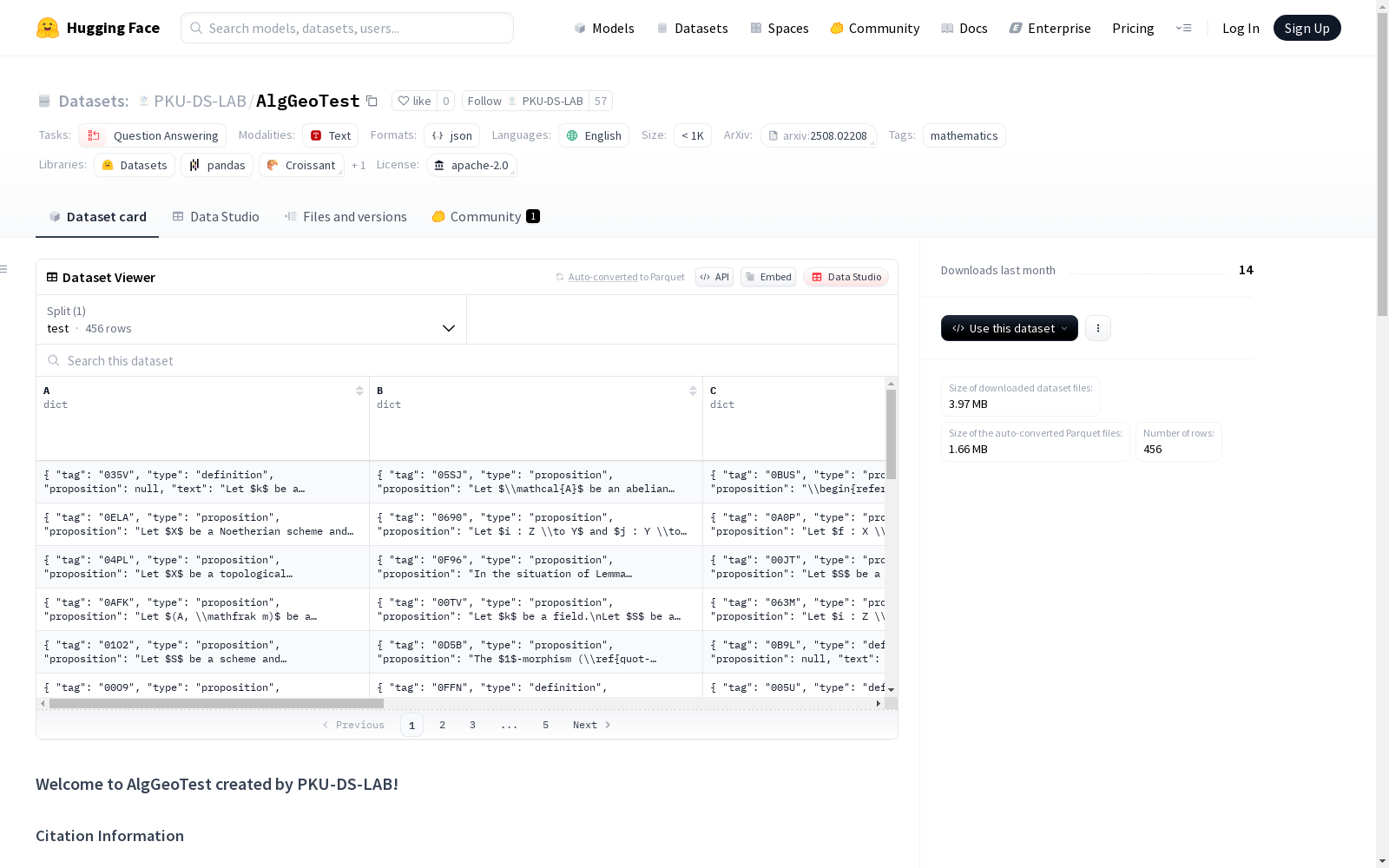This screenshot has width=1389, height=868.
Task: Select the row cell with tag 035V
Action: tap(202, 482)
